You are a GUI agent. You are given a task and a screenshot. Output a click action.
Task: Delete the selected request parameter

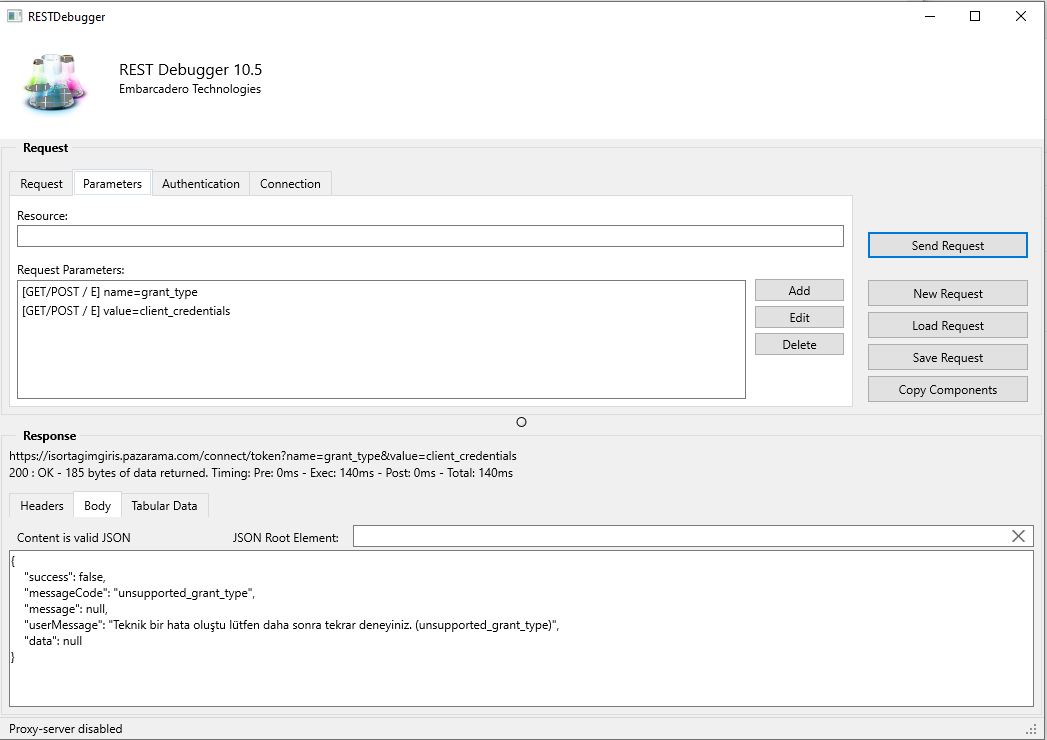799,344
